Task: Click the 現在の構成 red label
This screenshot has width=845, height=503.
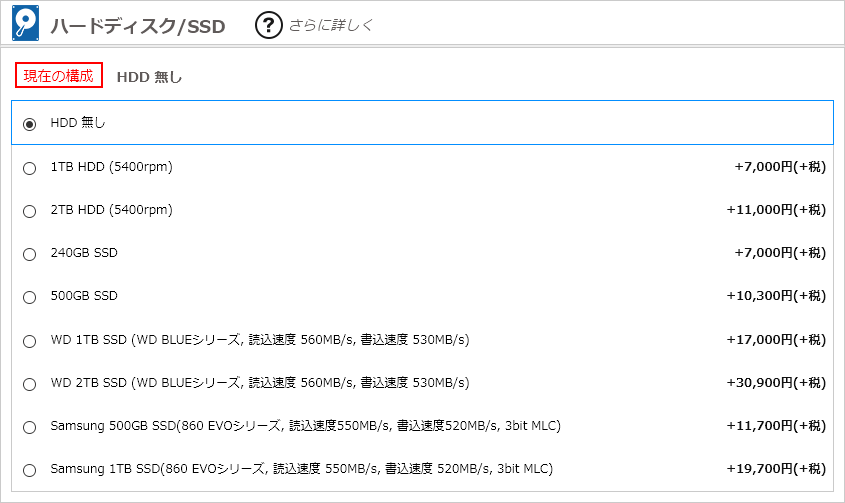Action: tap(59, 75)
